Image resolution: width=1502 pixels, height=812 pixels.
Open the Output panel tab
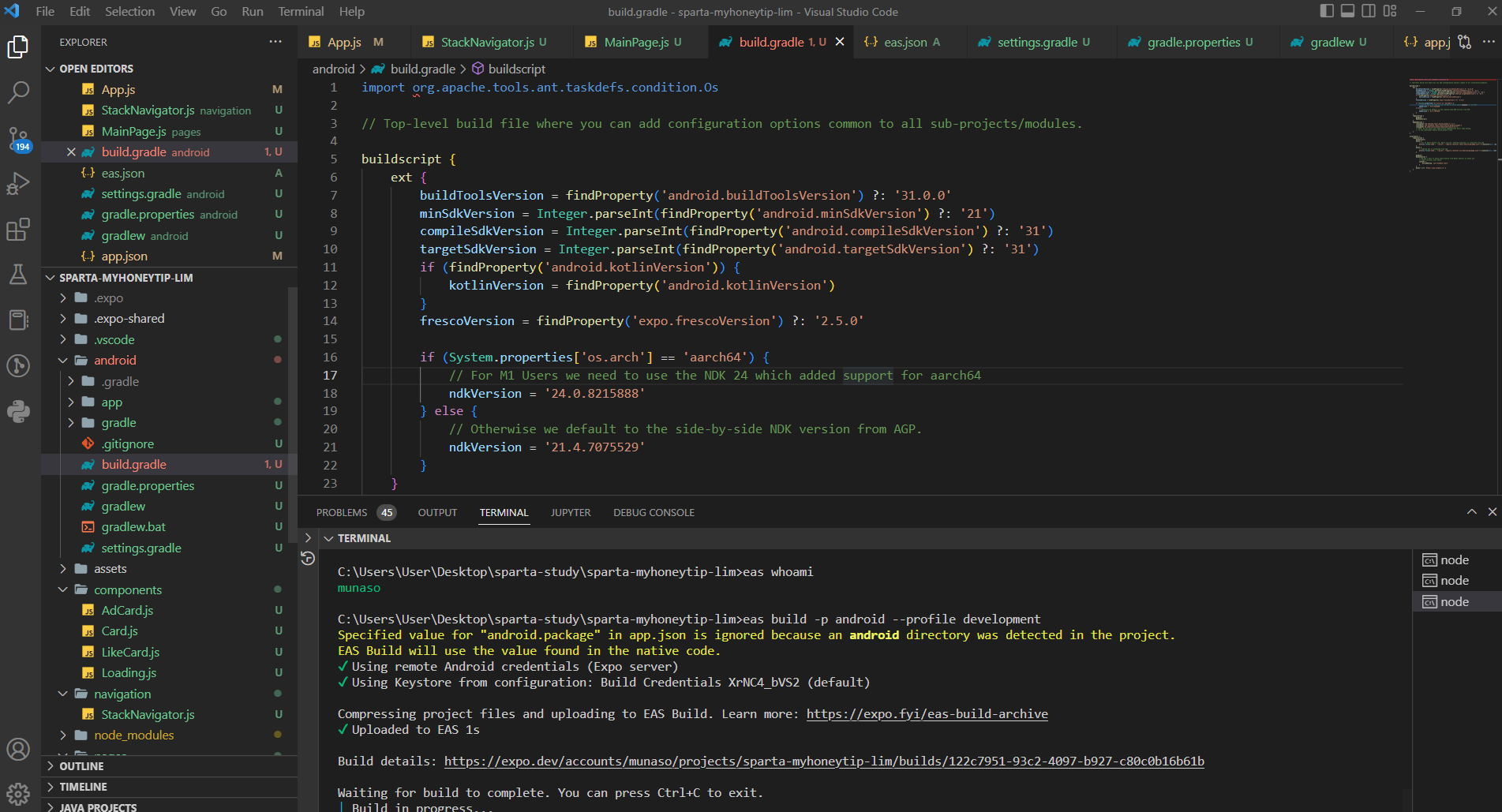coord(437,512)
